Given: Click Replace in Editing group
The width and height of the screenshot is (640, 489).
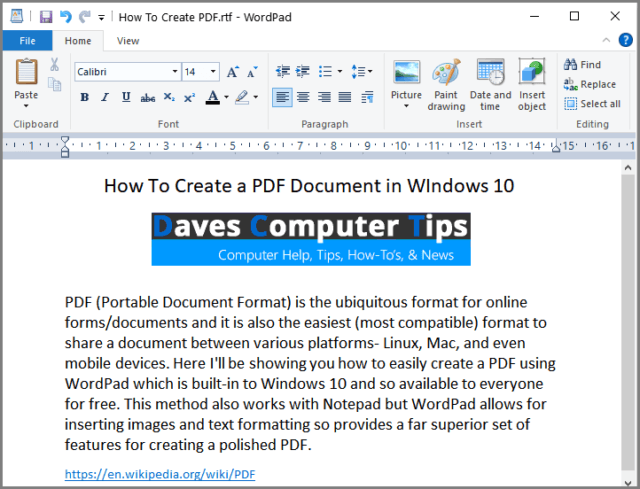Looking at the screenshot, I should (x=590, y=84).
